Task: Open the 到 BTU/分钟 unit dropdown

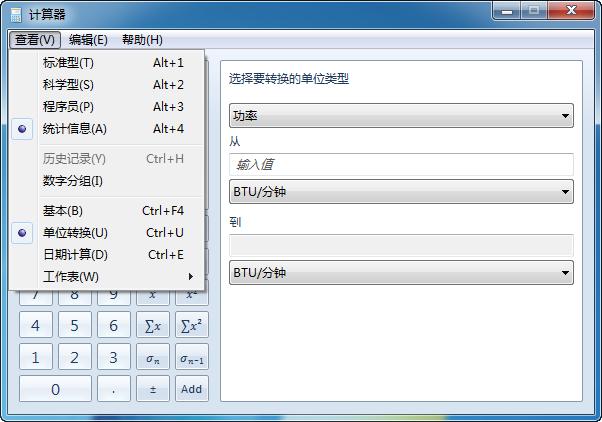Action: pyautogui.click(x=401, y=273)
